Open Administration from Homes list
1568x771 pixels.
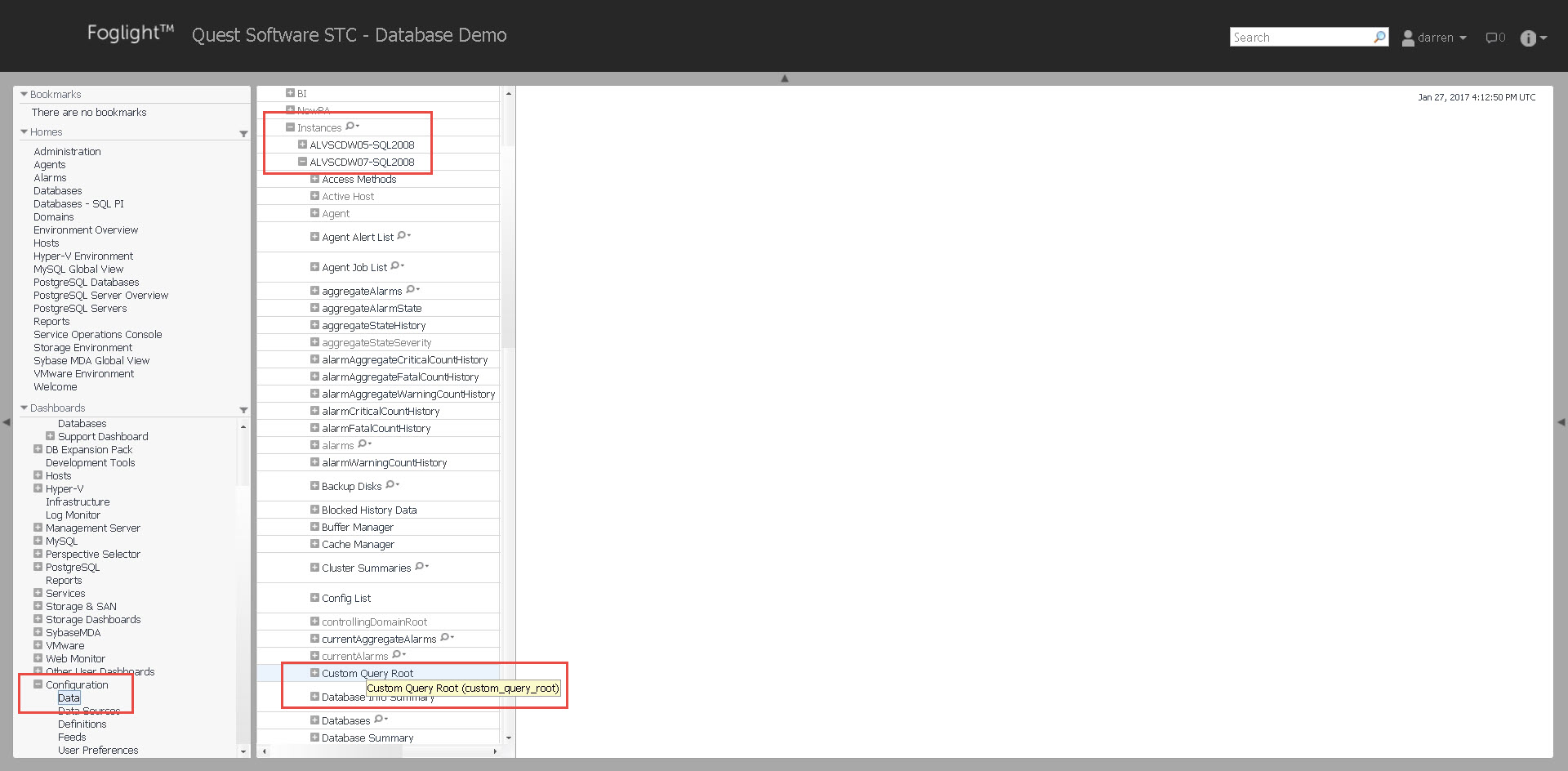click(x=67, y=152)
